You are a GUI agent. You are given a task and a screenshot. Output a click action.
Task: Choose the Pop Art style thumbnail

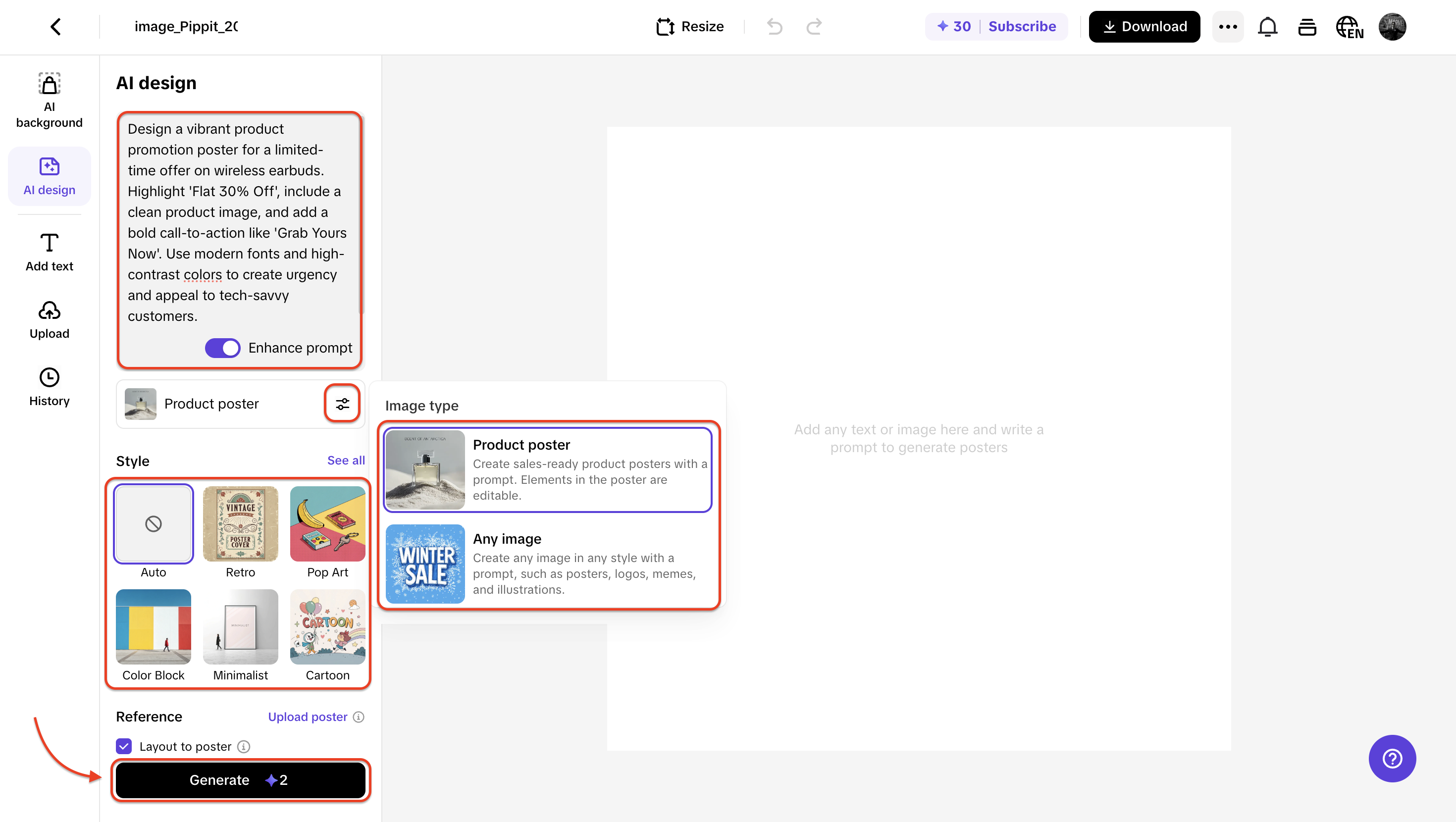click(327, 523)
